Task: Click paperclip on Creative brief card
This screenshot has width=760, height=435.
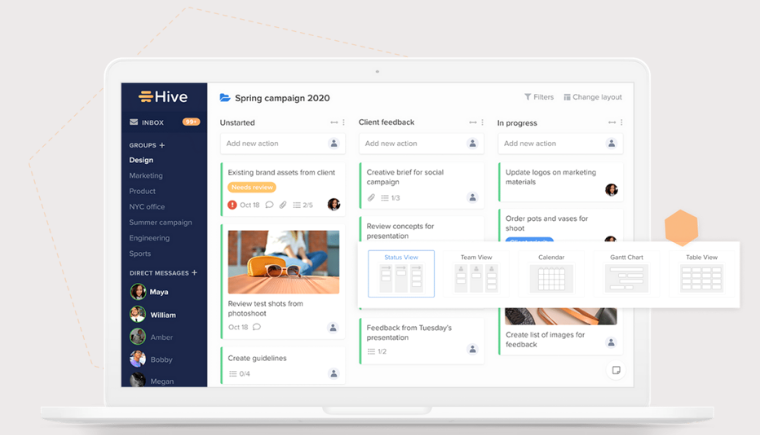Action: click(x=371, y=197)
